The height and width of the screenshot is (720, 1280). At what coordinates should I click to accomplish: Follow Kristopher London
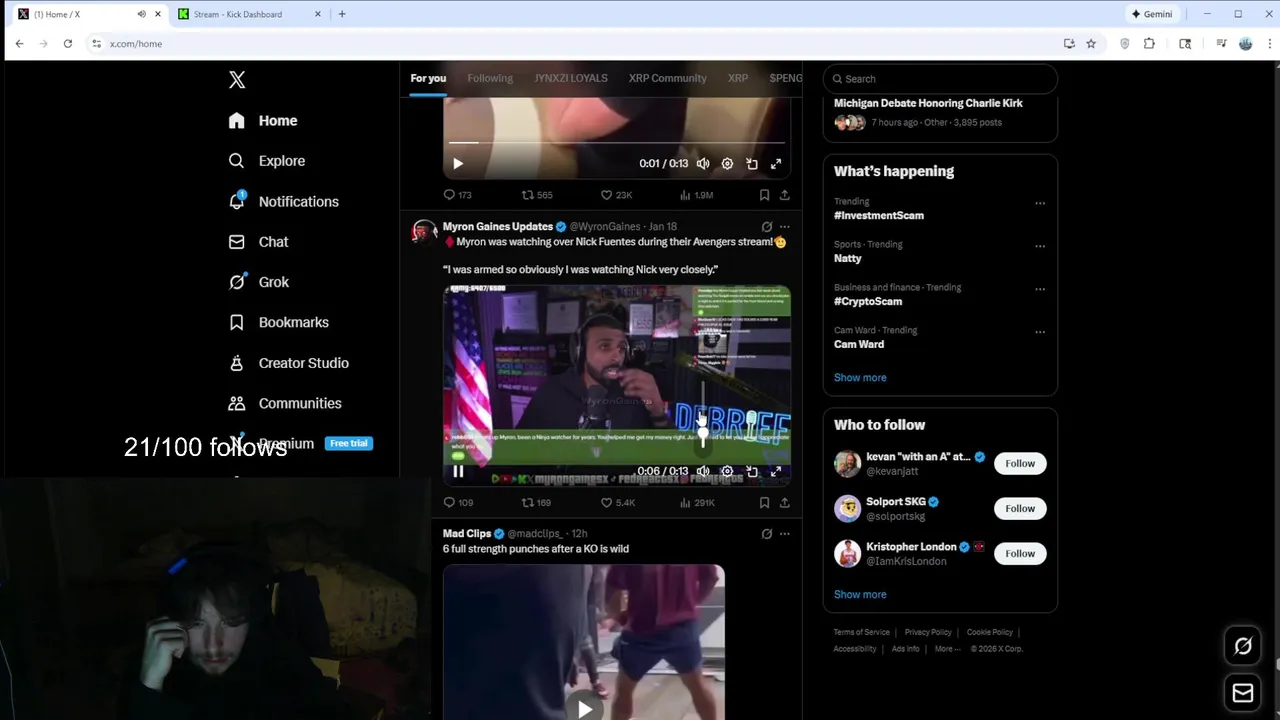1020,554
